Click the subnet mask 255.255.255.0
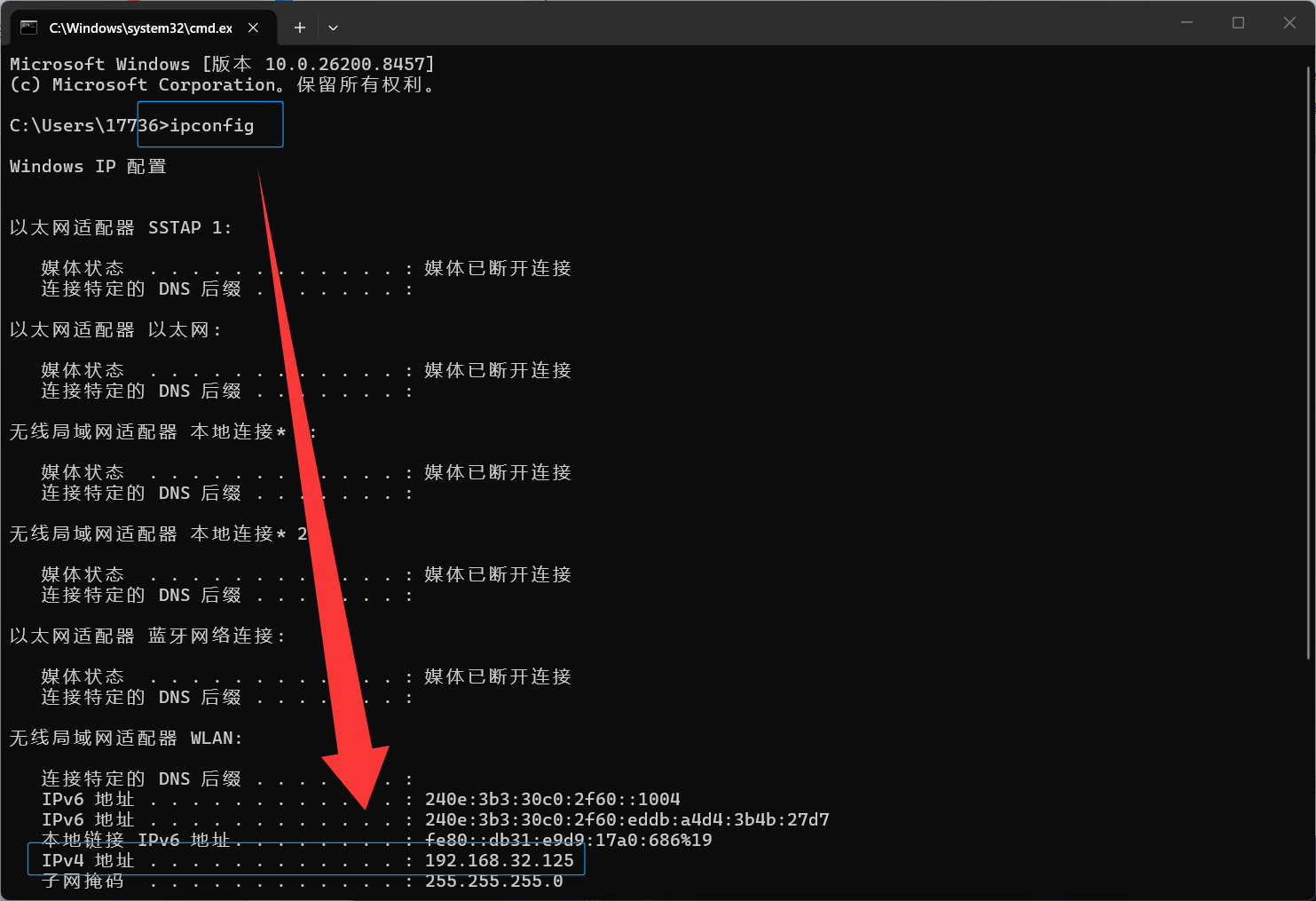 click(494, 881)
